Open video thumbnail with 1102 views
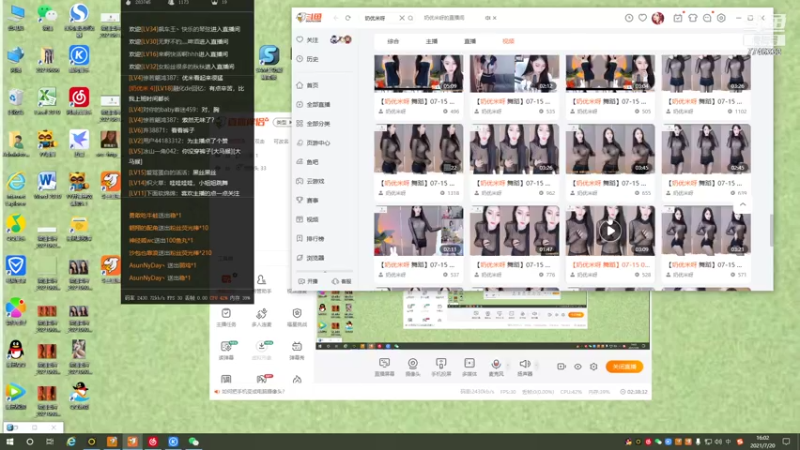The image size is (800, 450). coord(706,73)
